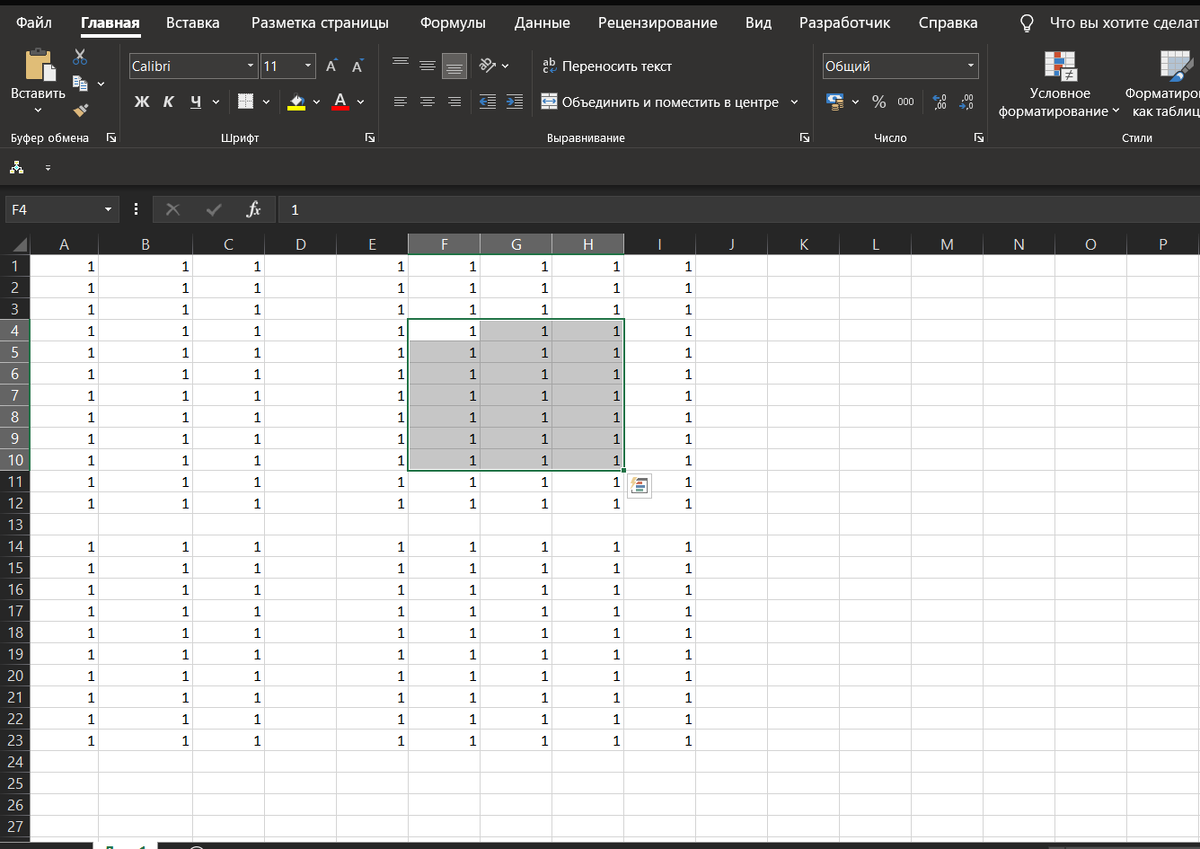Open Число group dialog launcher
This screenshot has width=1200, height=849.
[x=979, y=138]
